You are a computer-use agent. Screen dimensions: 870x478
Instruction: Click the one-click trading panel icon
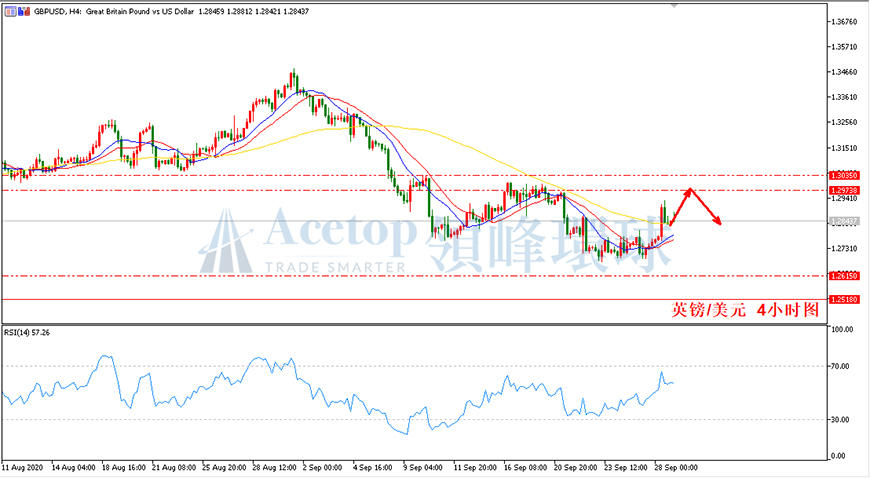(11, 11)
